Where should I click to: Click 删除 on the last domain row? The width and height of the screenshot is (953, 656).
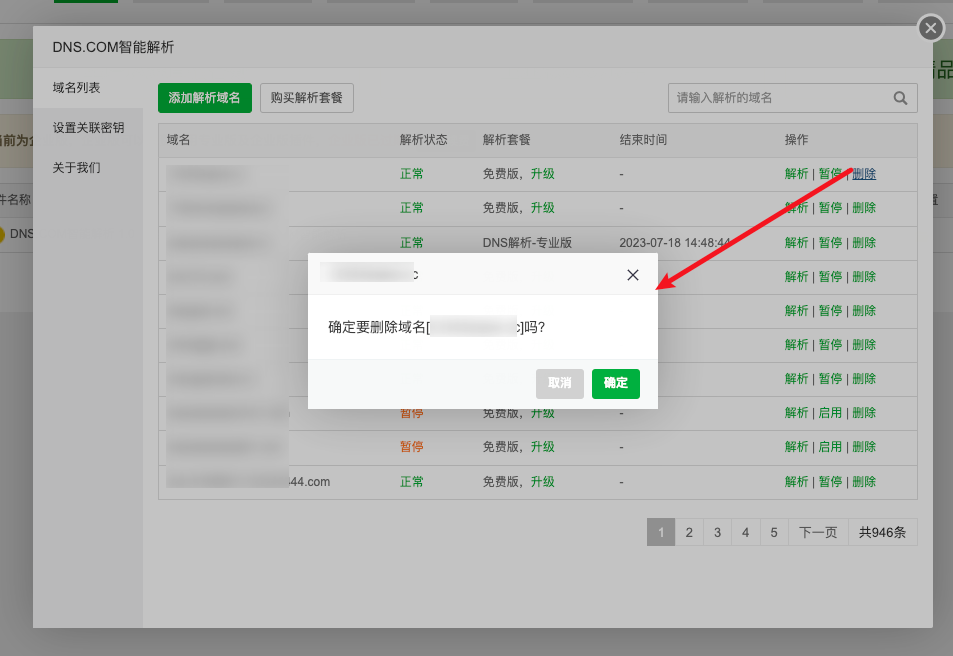click(863, 481)
